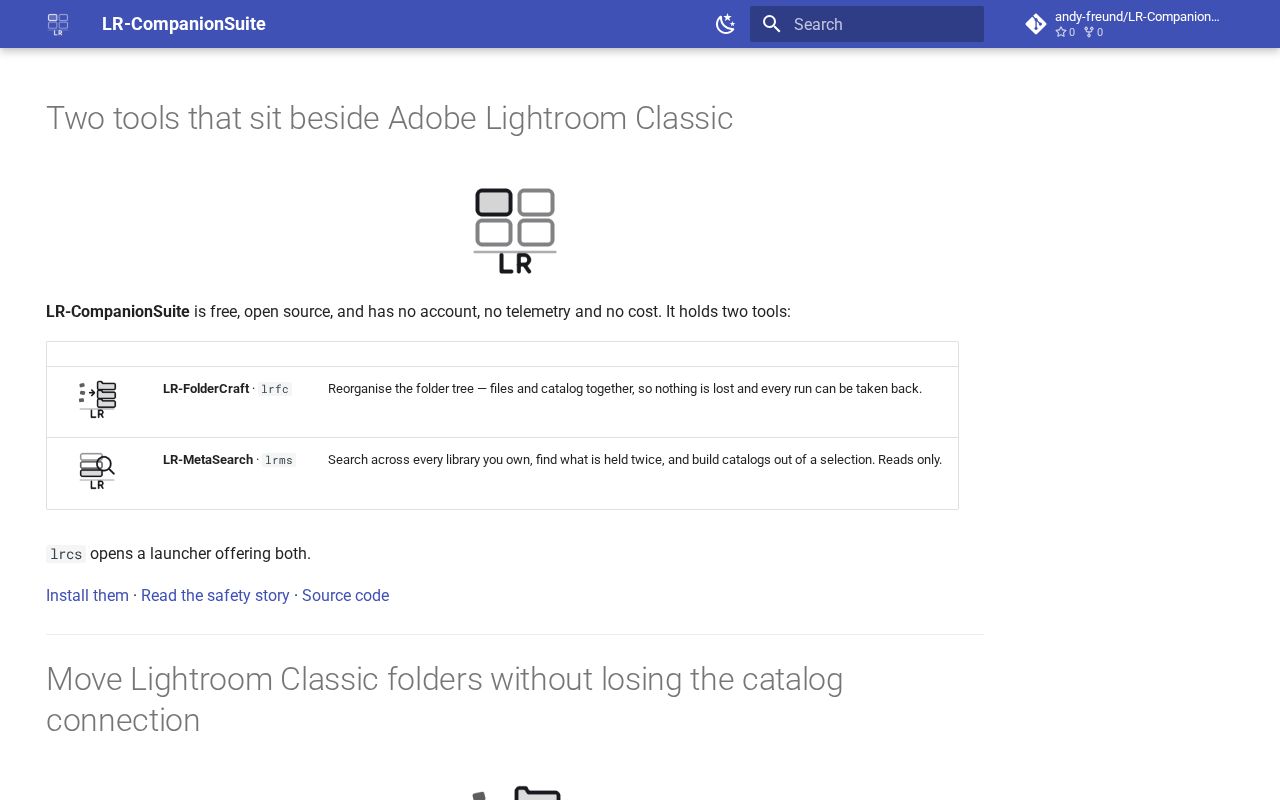Click the bold 'LR-CompanionSuite' text in the intro paragraph
Image resolution: width=1280 pixels, height=800 pixels.
[x=118, y=312]
